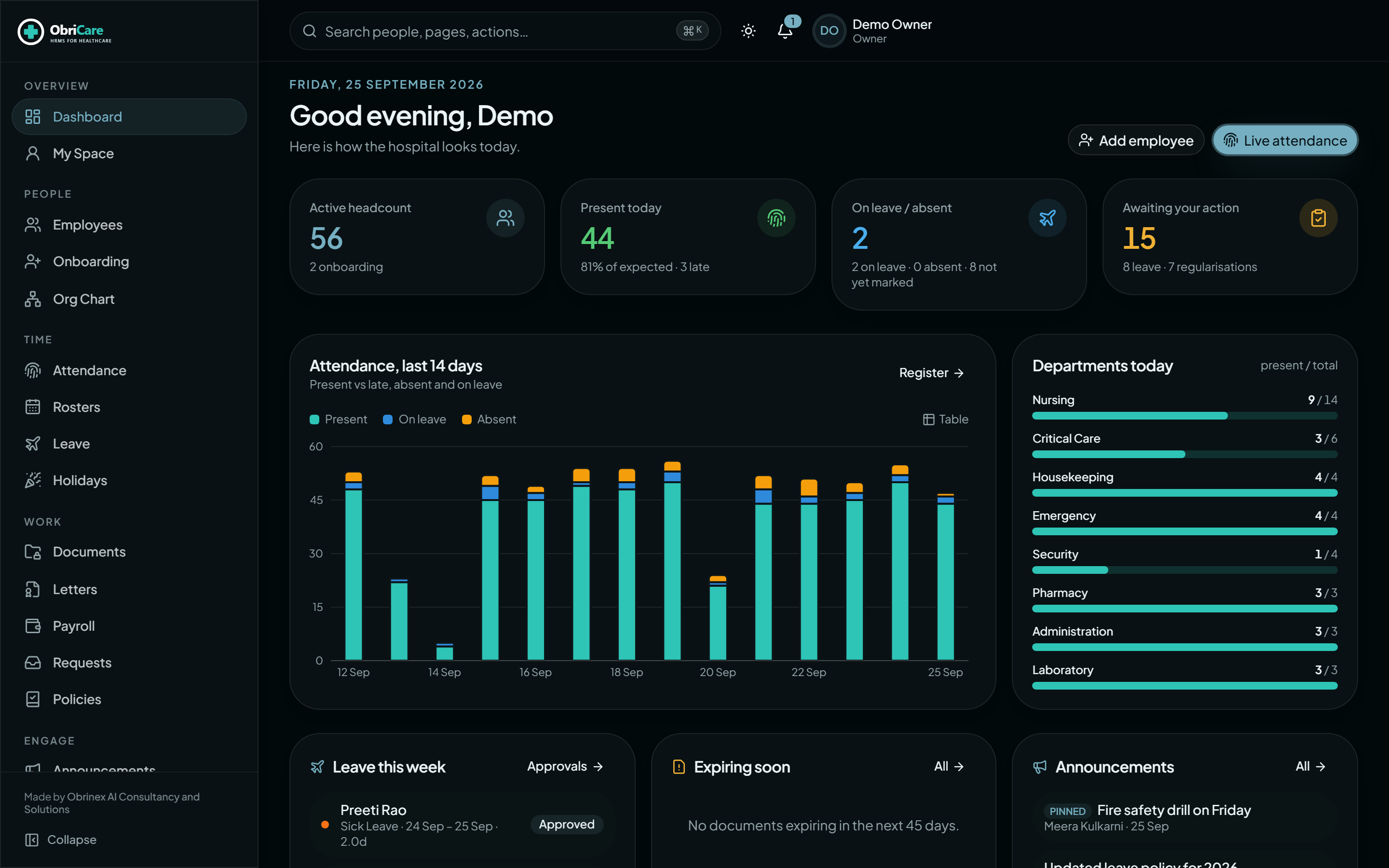
Task: Go to My Space
Action: 129,153
